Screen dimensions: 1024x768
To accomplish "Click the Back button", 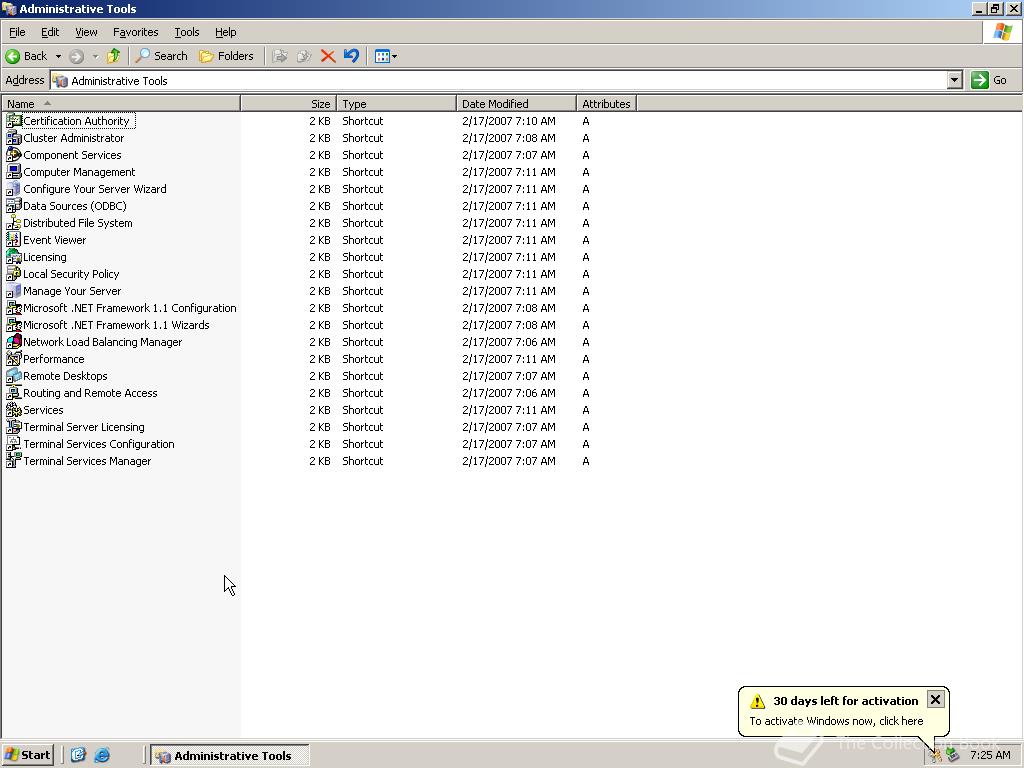I will point(27,56).
